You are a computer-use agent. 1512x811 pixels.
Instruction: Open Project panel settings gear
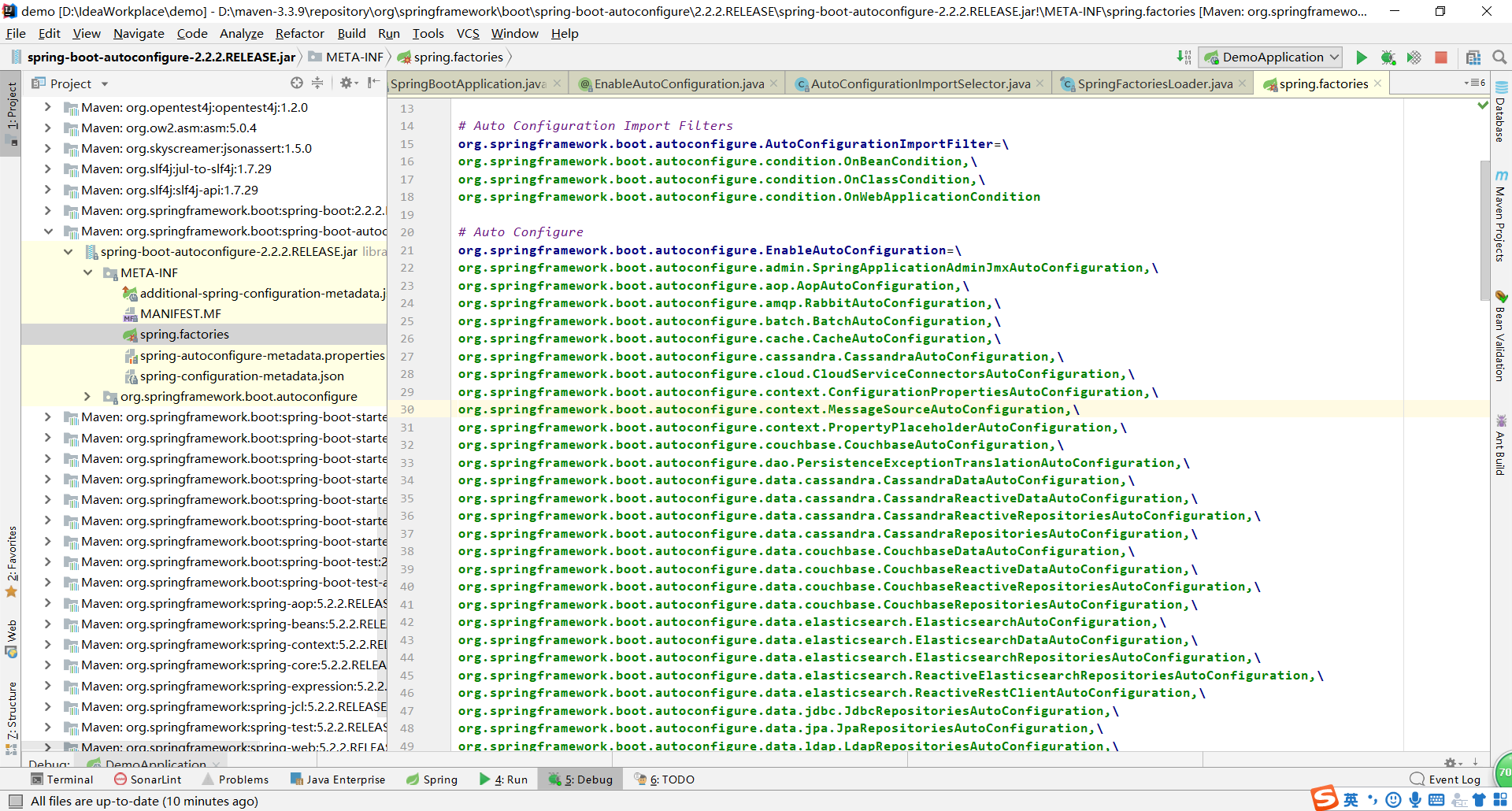[346, 83]
